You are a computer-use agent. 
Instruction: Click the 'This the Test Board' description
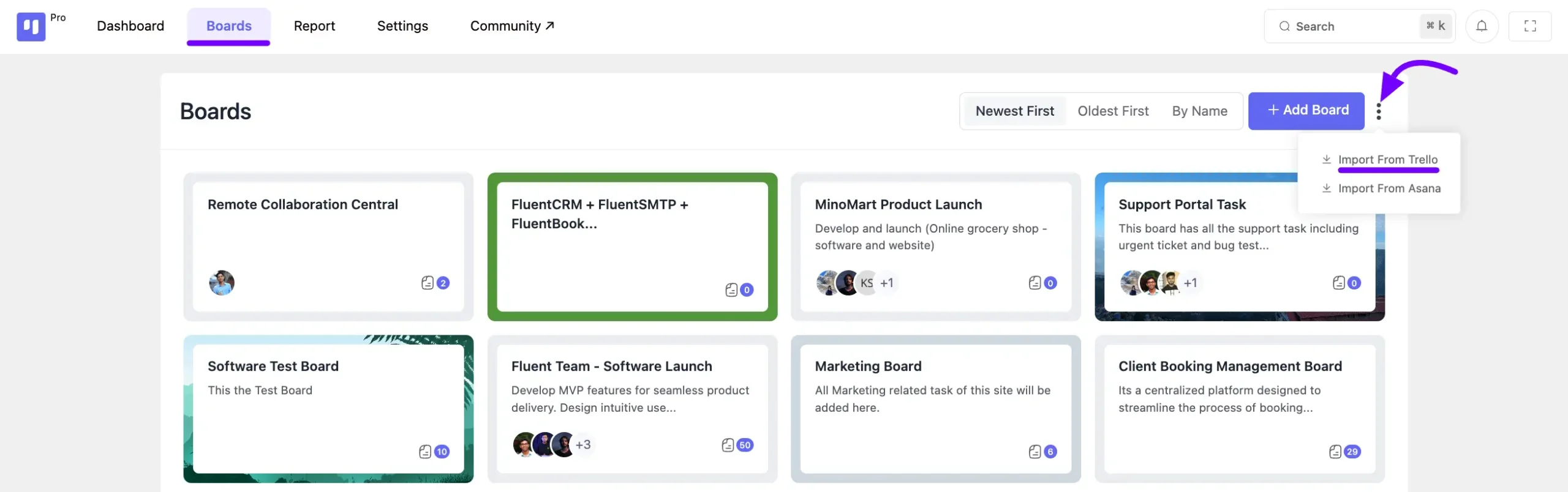260,390
